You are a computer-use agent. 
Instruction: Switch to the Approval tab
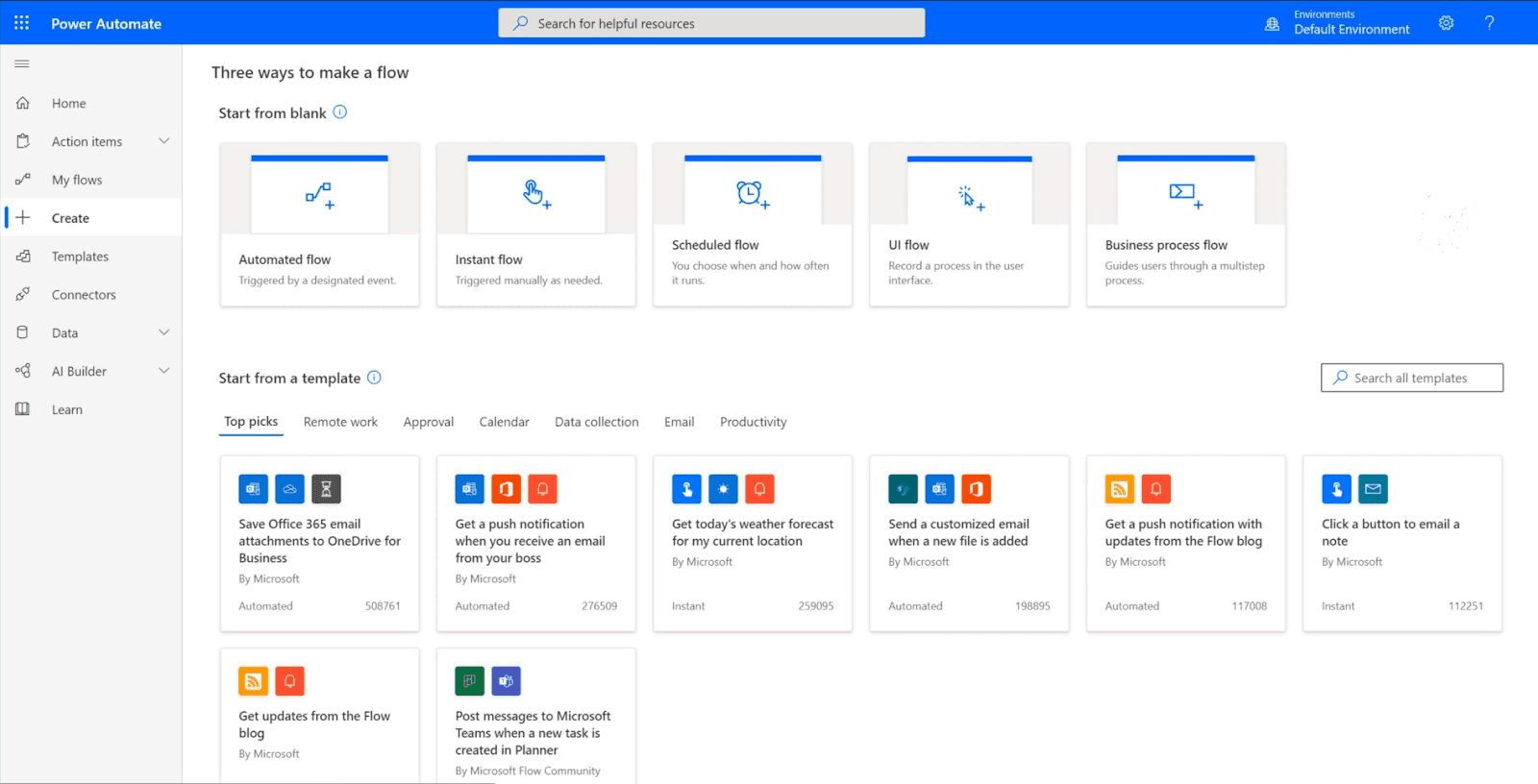point(428,422)
